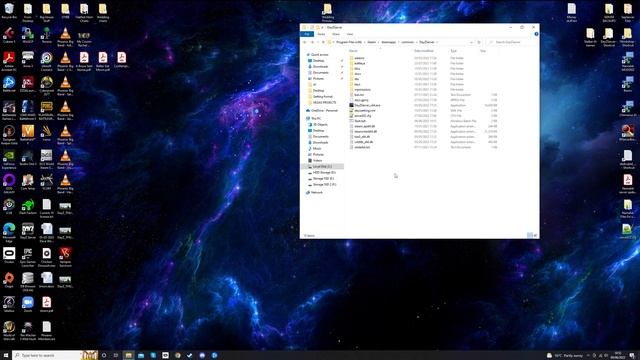Expand chevron after steamapps in address bar

[x=399, y=42]
